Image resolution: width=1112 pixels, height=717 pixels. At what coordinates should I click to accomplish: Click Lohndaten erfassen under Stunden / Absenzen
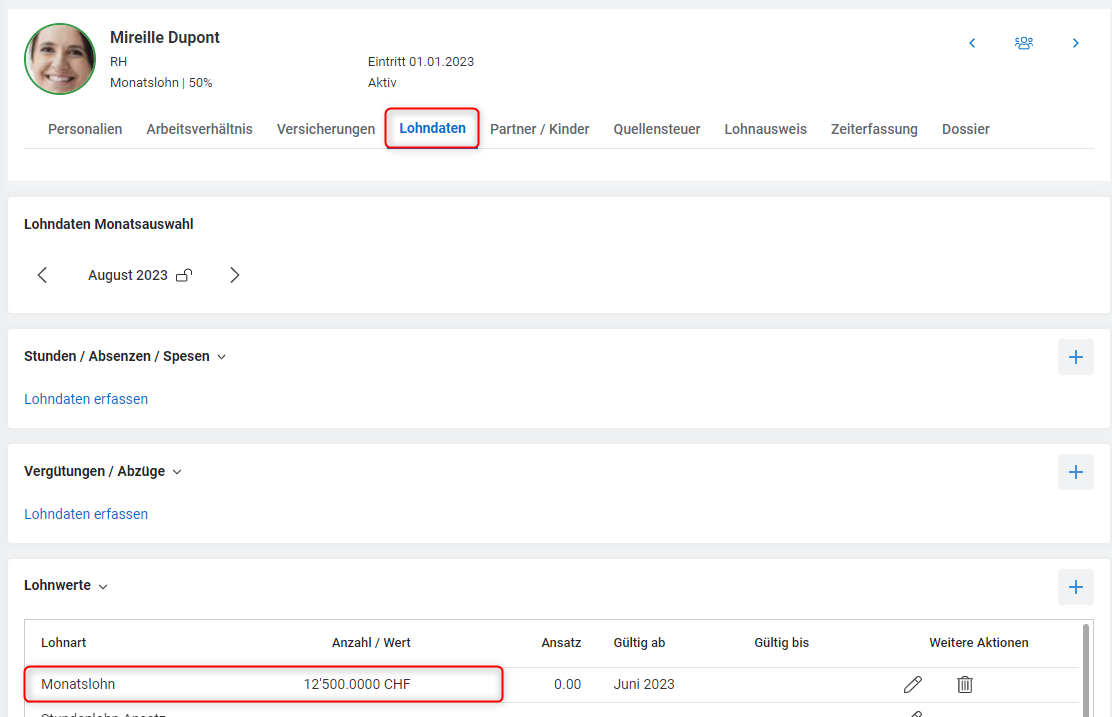click(86, 399)
